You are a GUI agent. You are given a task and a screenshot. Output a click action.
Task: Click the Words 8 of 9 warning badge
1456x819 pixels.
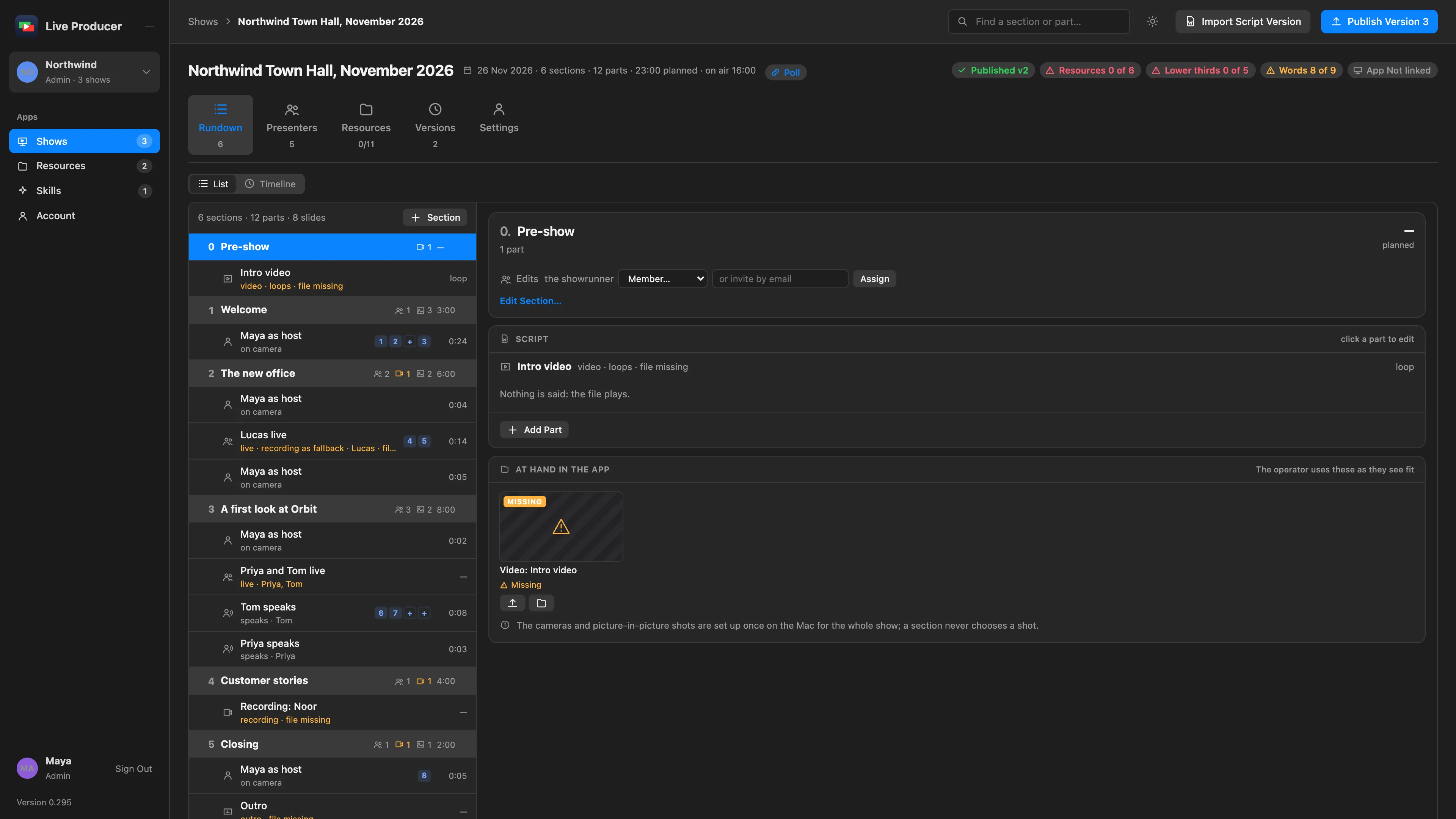click(x=1301, y=70)
